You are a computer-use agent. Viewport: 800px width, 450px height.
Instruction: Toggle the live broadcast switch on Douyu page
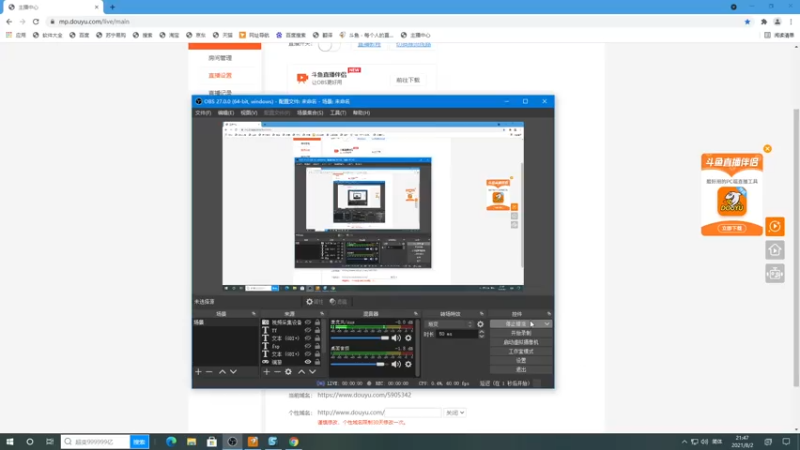(x=329, y=45)
